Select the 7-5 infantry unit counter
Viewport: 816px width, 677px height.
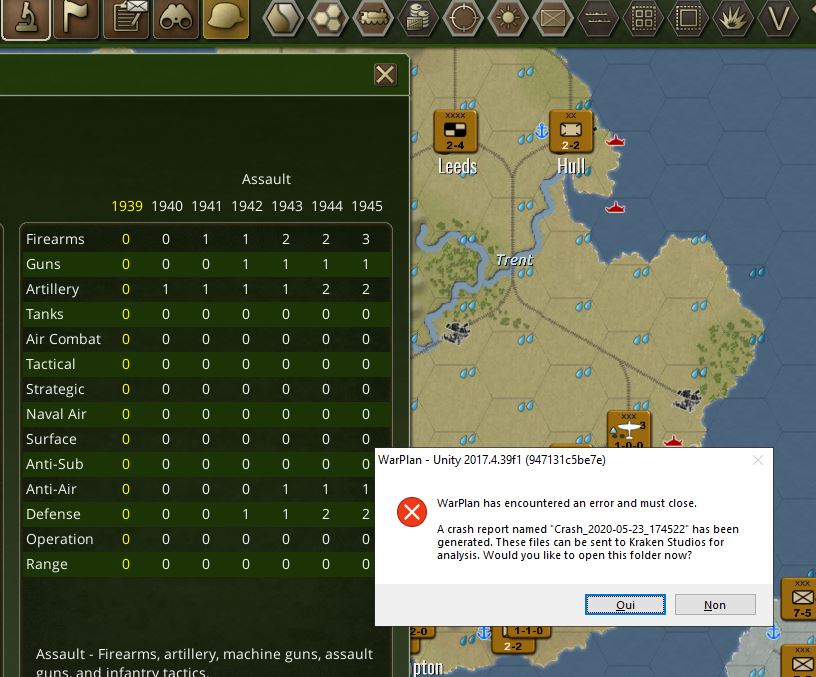coord(801,598)
